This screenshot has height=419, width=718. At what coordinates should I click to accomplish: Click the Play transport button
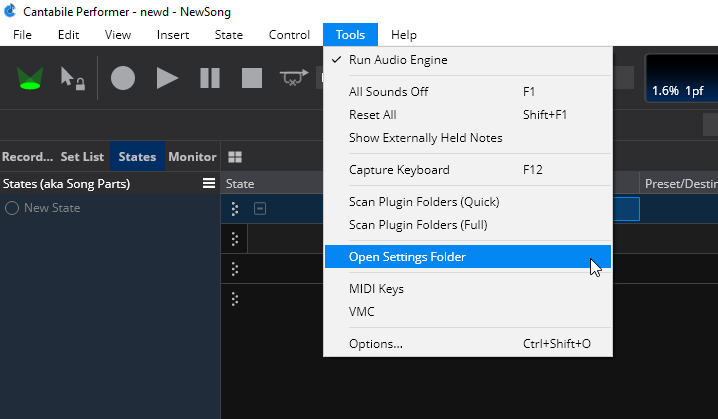pos(167,78)
